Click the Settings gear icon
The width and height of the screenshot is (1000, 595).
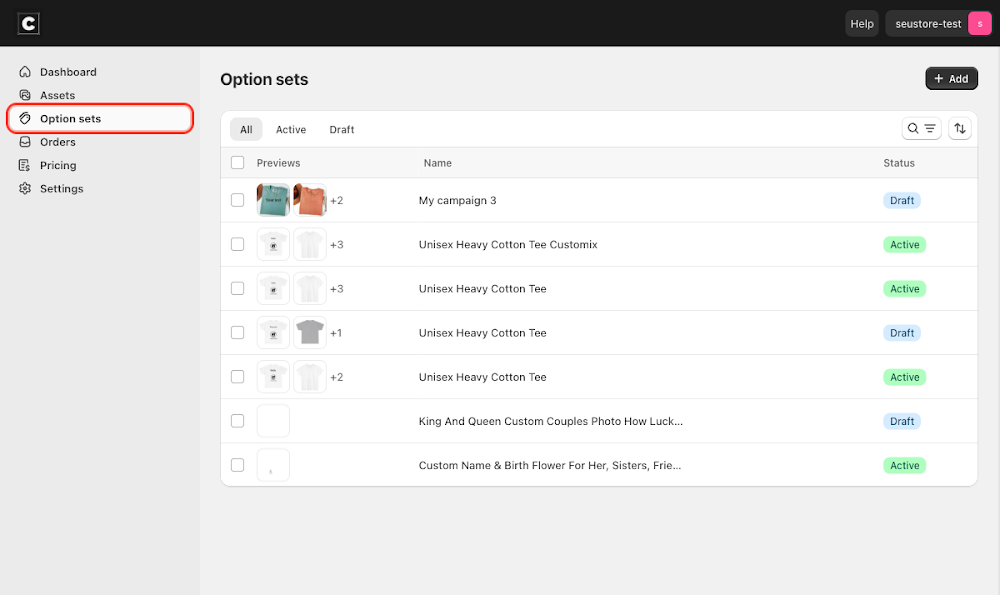[x=25, y=188]
